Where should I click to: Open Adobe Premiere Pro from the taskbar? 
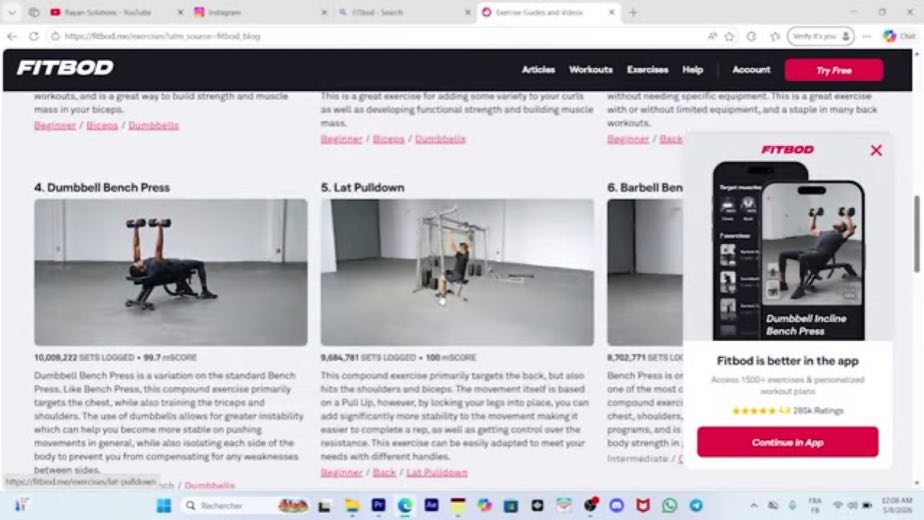(378, 505)
